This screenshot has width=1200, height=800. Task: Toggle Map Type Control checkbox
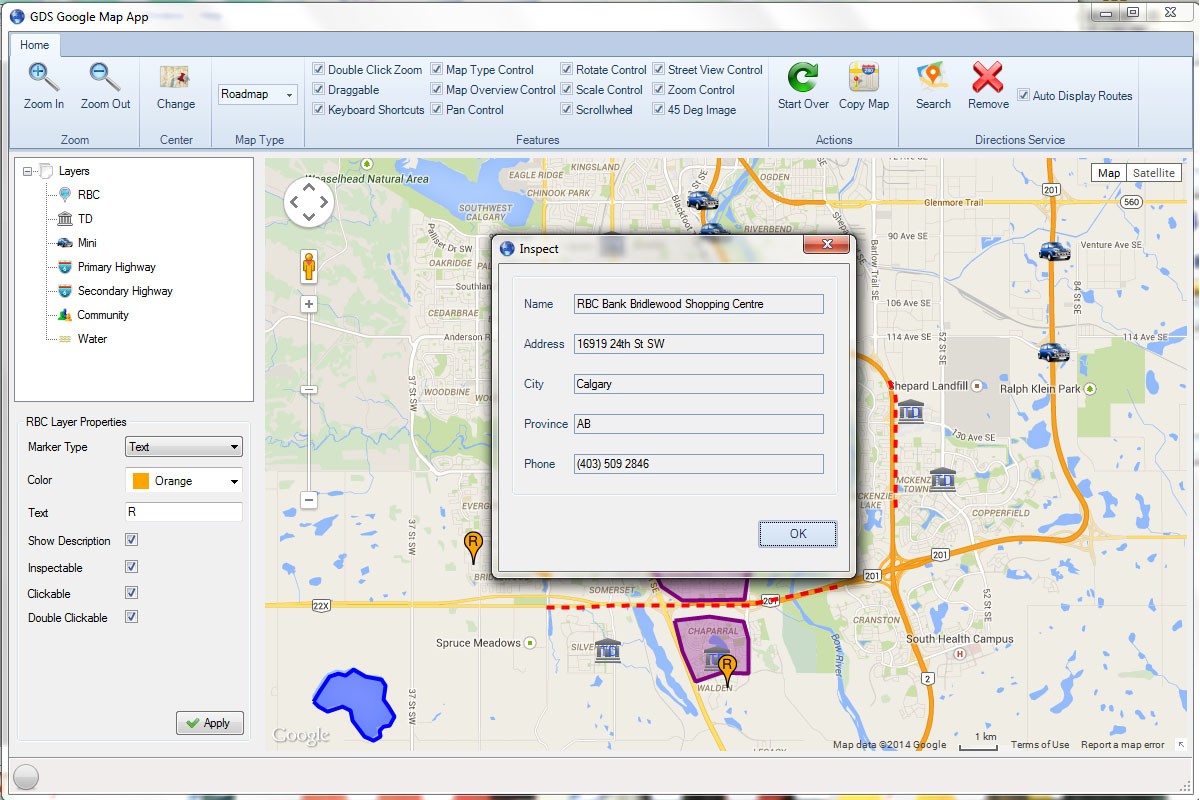437,69
